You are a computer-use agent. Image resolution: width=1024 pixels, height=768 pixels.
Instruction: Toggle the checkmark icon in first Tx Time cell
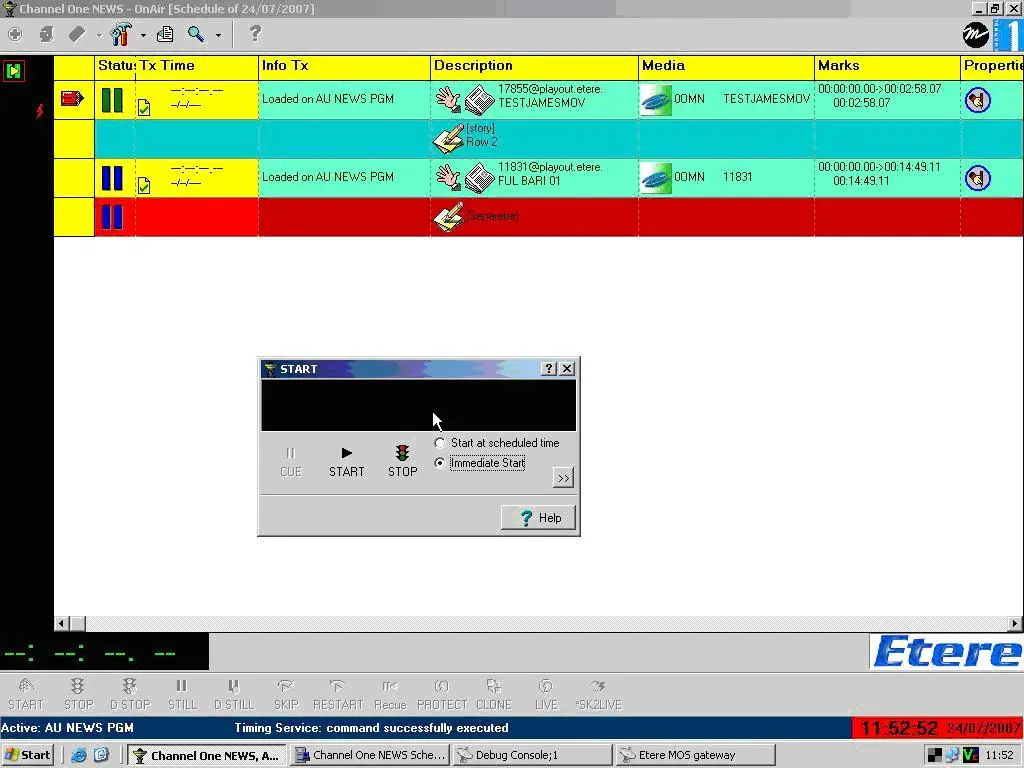[144, 108]
